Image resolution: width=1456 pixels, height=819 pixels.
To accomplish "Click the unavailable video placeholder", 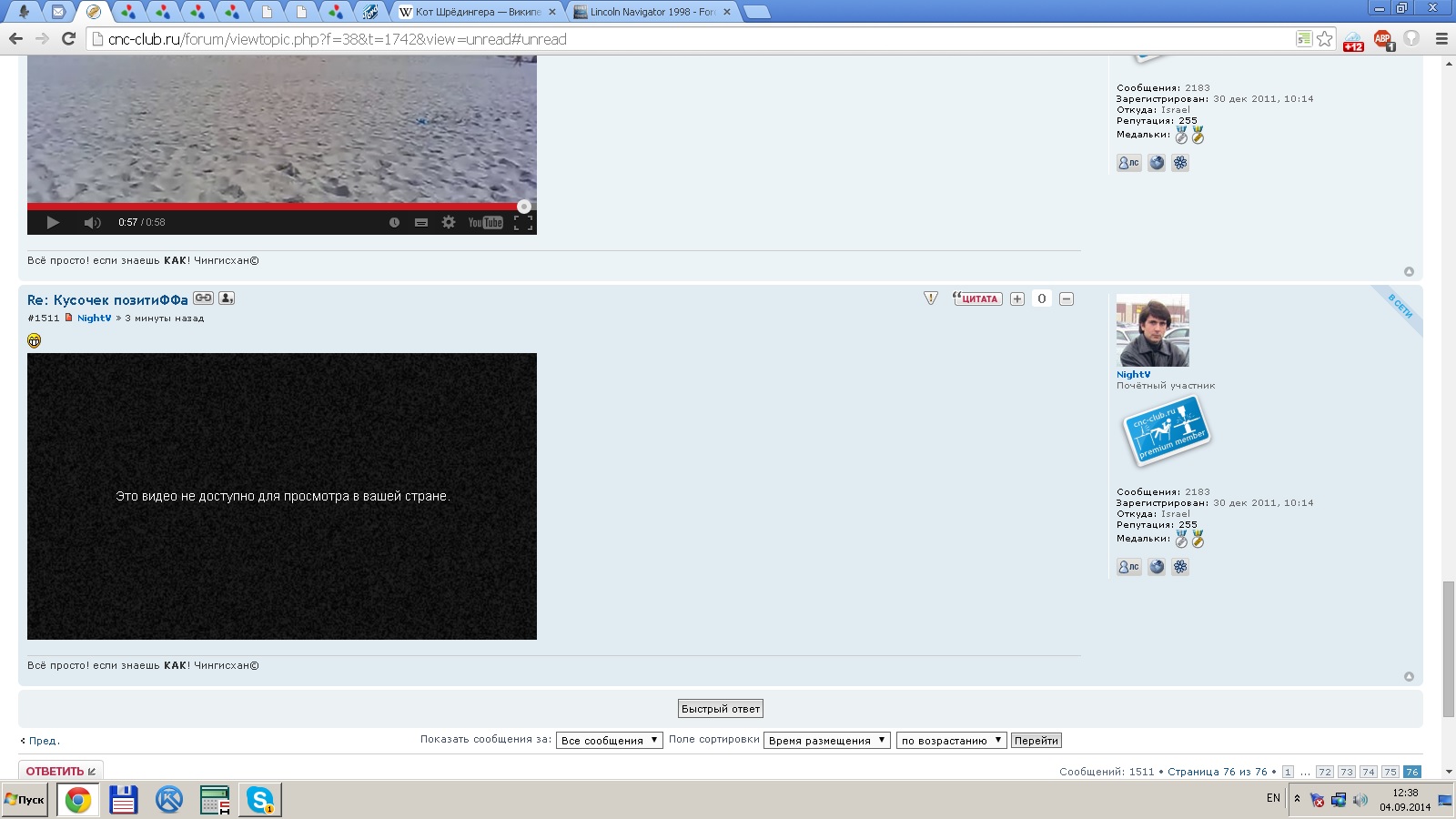I will [x=282, y=496].
